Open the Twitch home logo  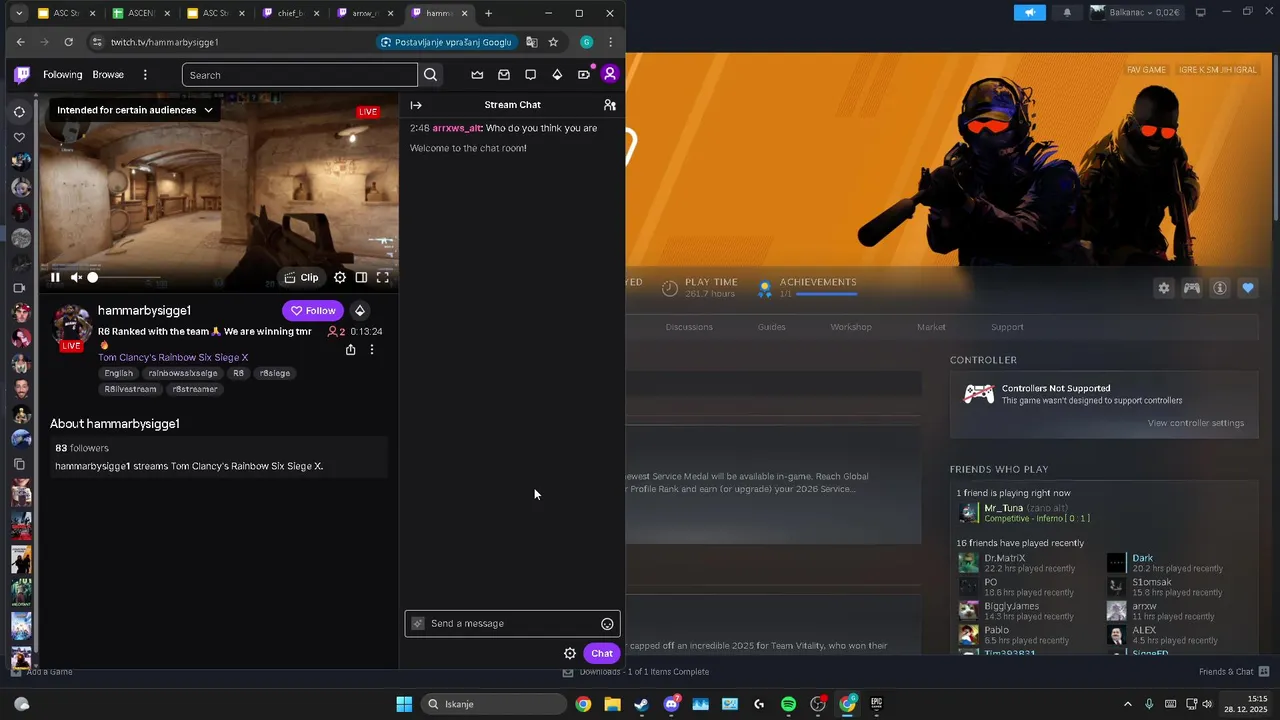click(22, 74)
